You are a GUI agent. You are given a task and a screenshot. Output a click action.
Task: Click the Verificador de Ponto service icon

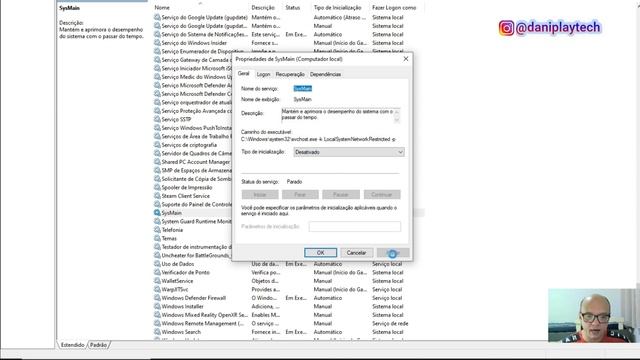coord(157,272)
